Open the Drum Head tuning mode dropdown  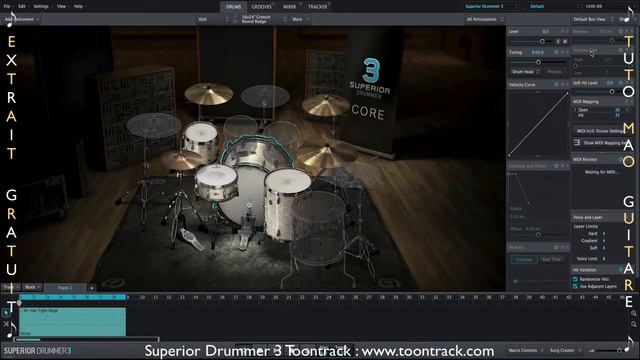(526, 71)
